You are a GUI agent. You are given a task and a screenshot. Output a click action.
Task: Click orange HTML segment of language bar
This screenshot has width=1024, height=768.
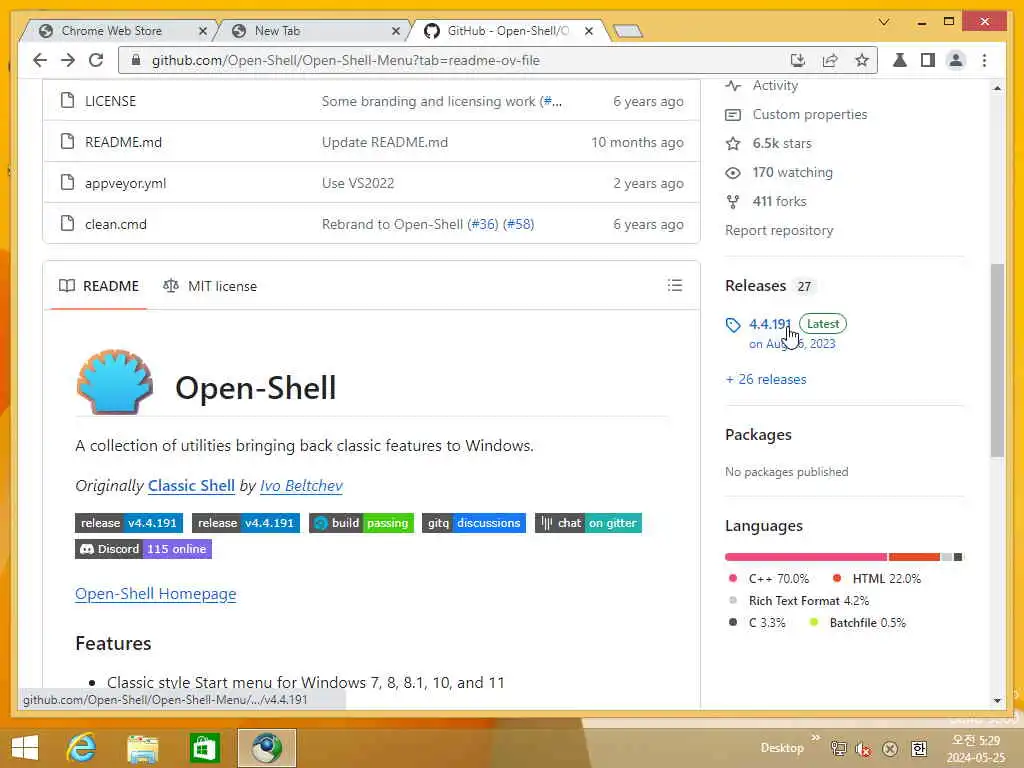[914, 557]
